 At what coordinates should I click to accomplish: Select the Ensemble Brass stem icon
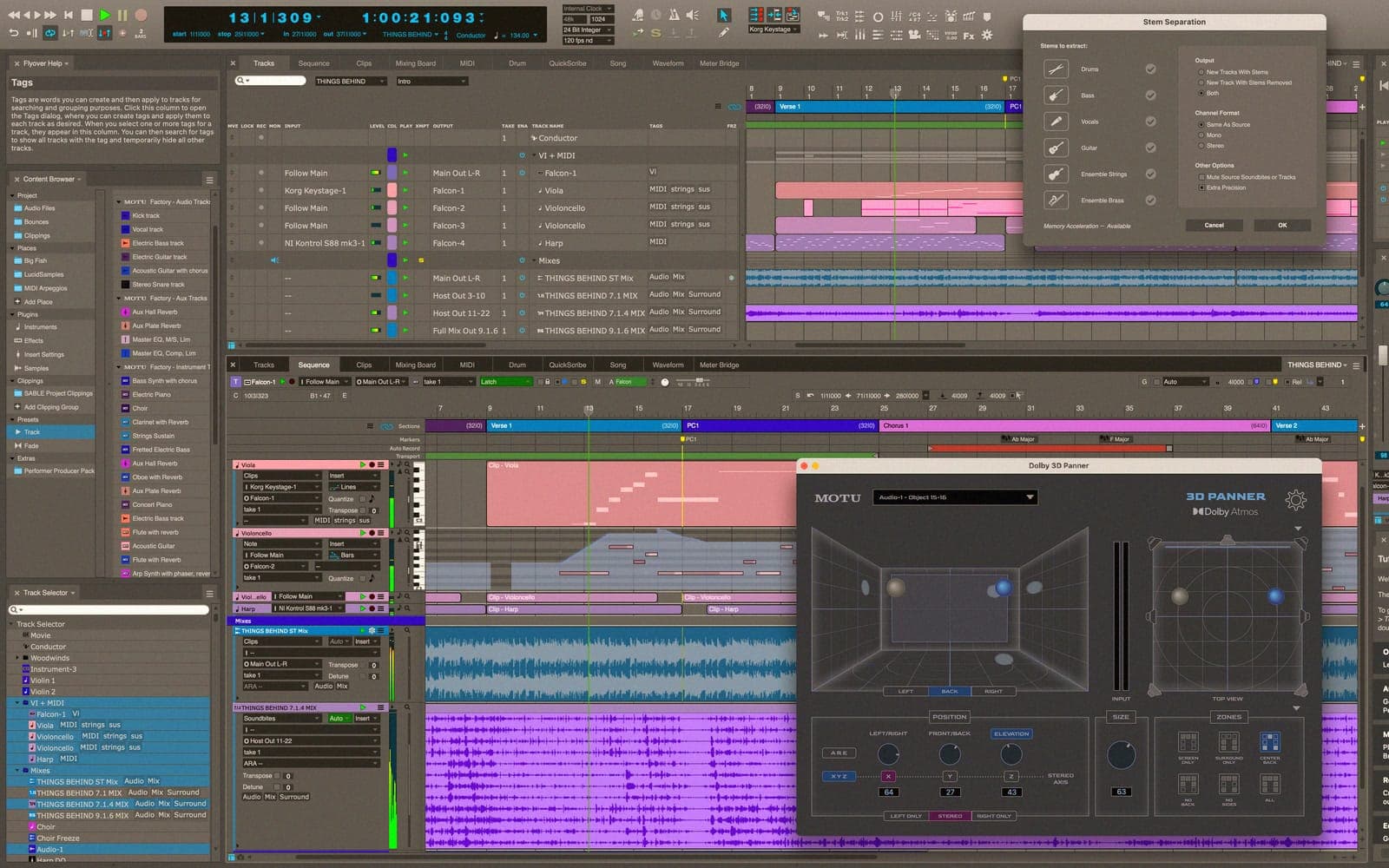click(1056, 200)
